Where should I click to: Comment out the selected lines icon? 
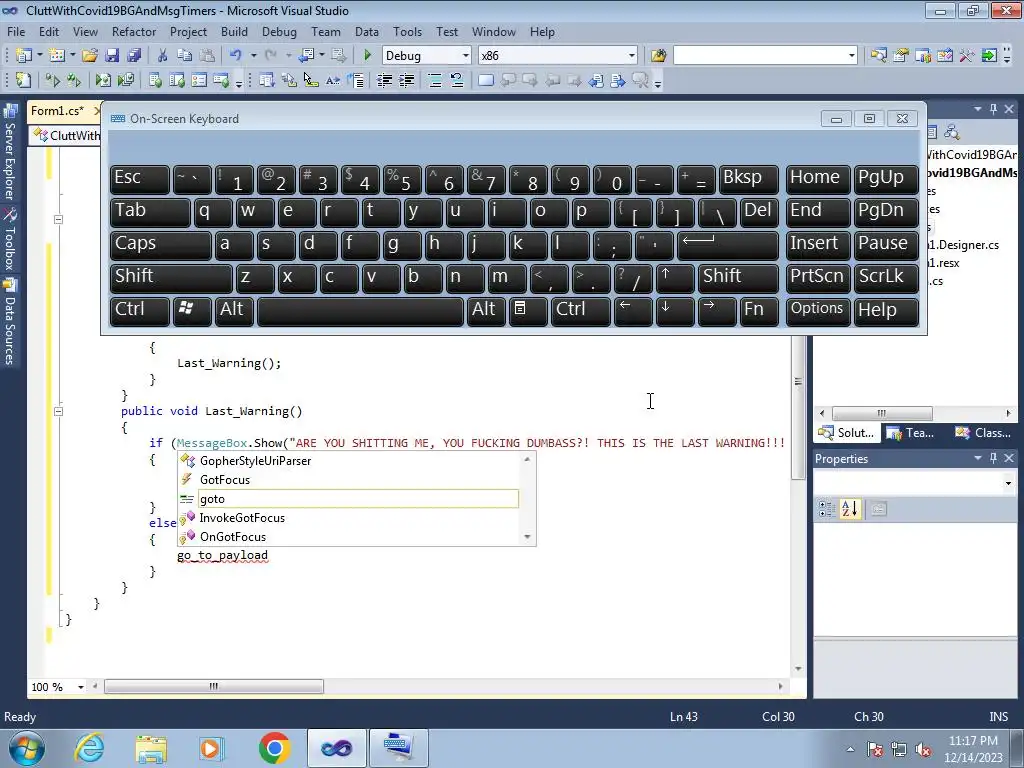(x=434, y=81)
